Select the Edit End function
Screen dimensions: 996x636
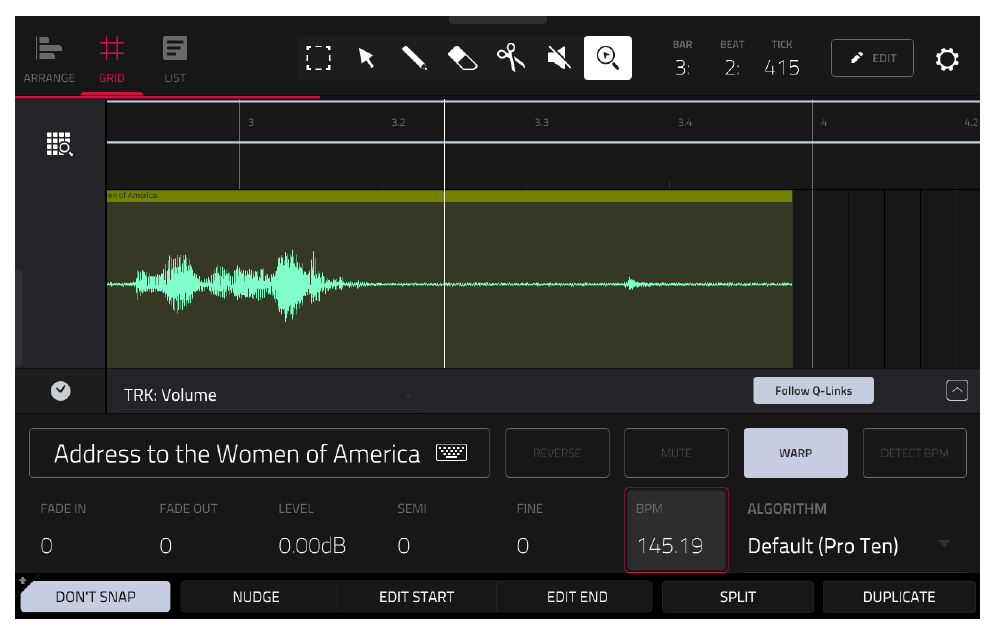pos(577,597)
